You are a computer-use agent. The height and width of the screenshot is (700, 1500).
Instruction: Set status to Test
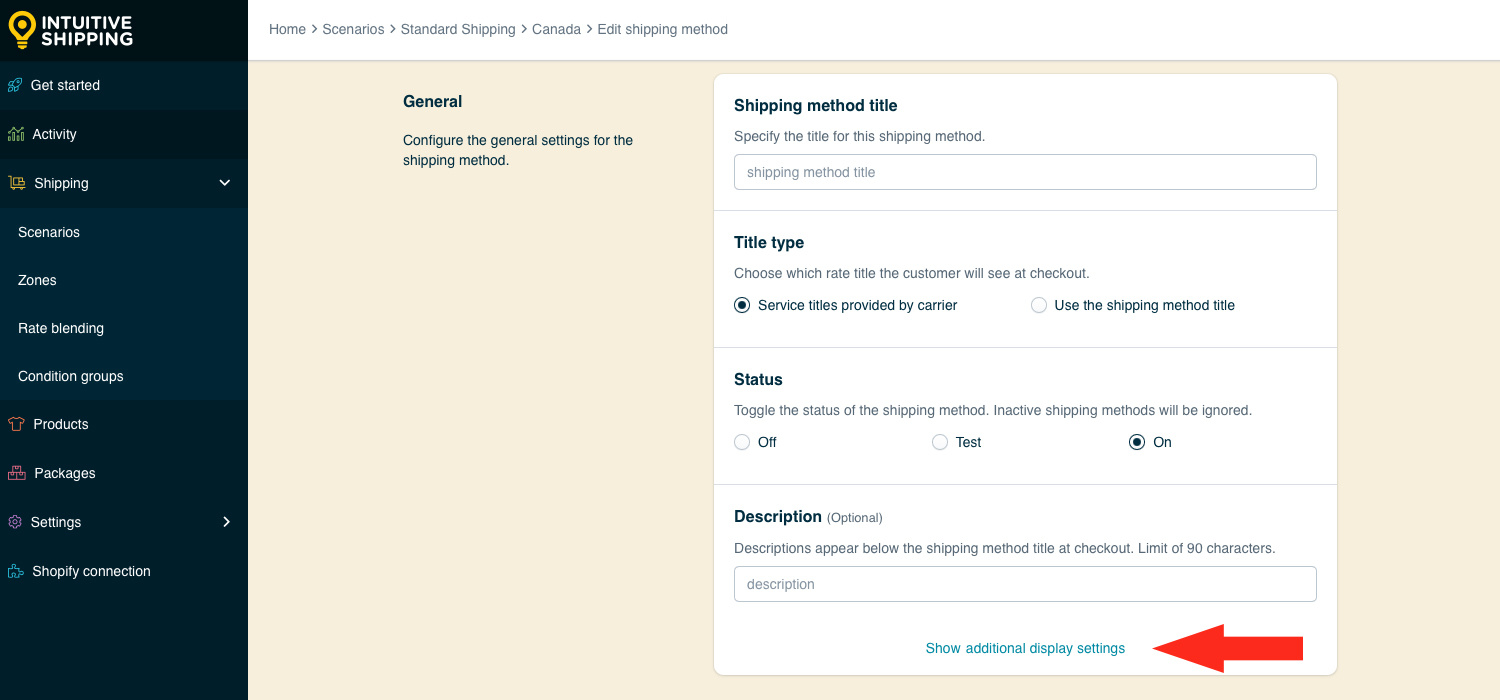tap(940, 442)
